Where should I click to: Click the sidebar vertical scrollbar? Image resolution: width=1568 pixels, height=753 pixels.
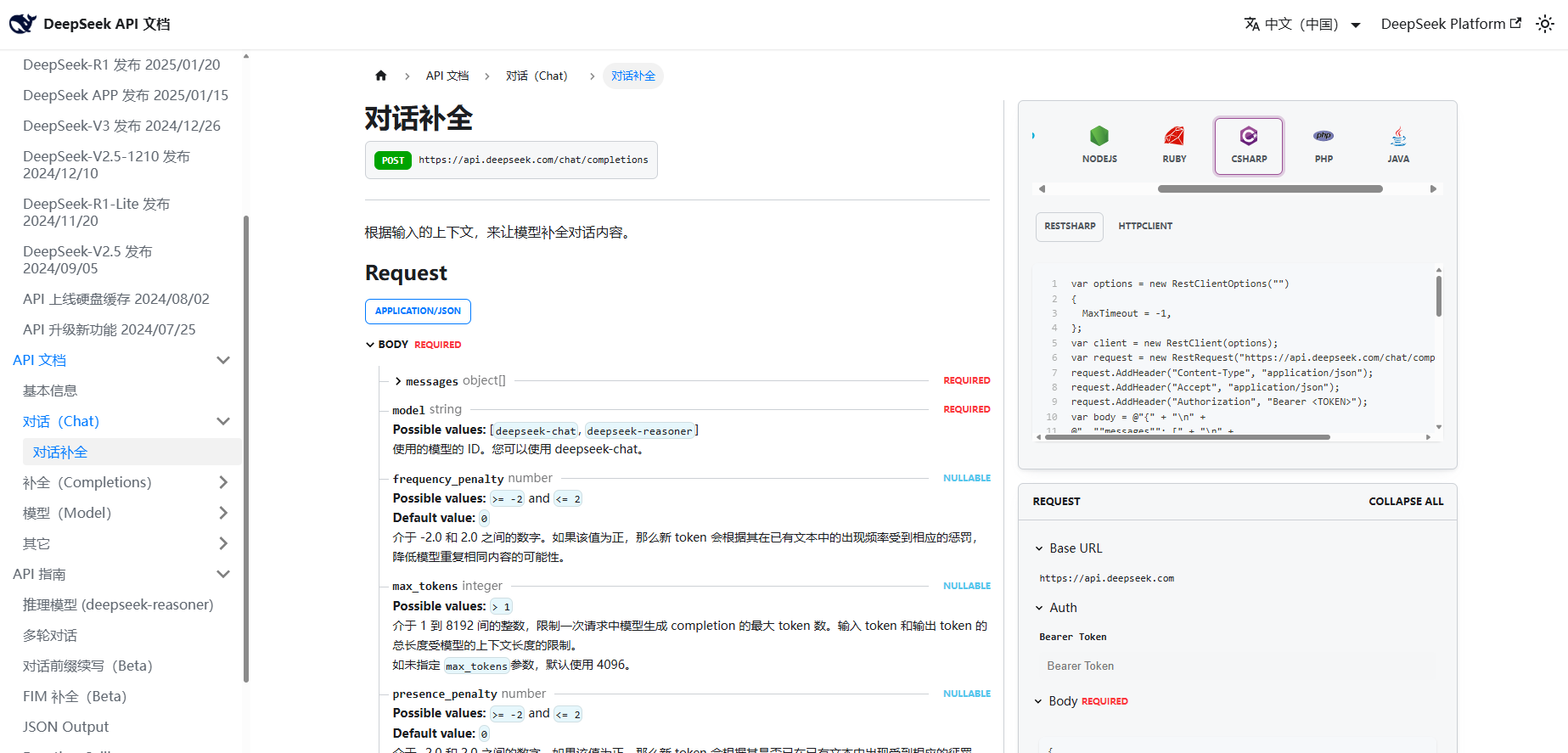point(246,448)
